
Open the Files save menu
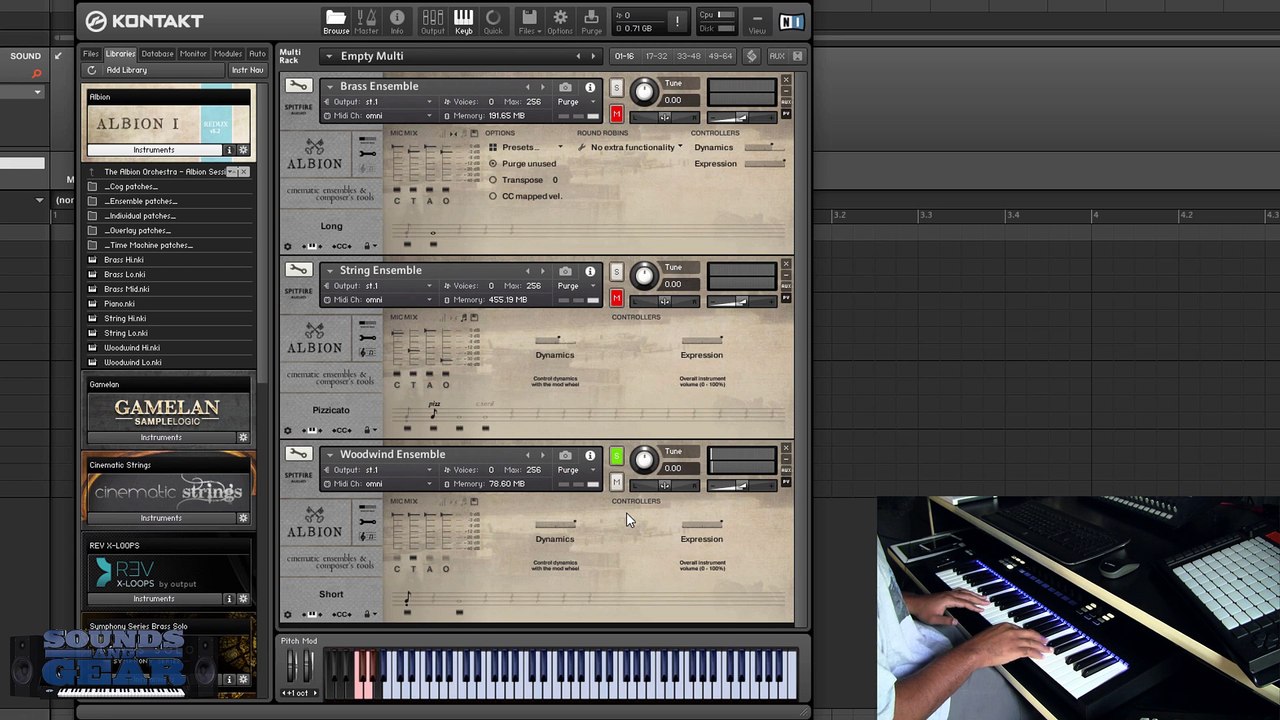coord(529,21)
